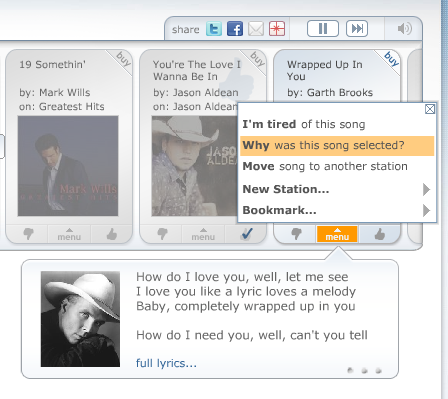Open the Bookmark... submenu

337,210
